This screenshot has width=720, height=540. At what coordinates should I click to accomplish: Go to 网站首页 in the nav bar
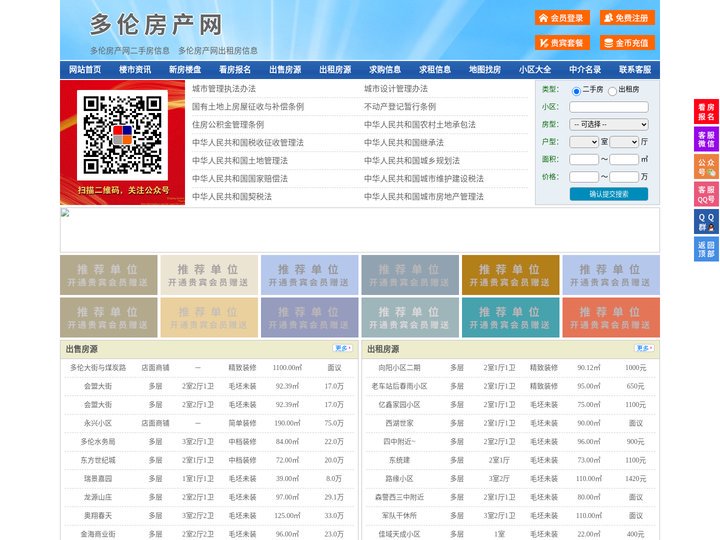pos(85,70)
